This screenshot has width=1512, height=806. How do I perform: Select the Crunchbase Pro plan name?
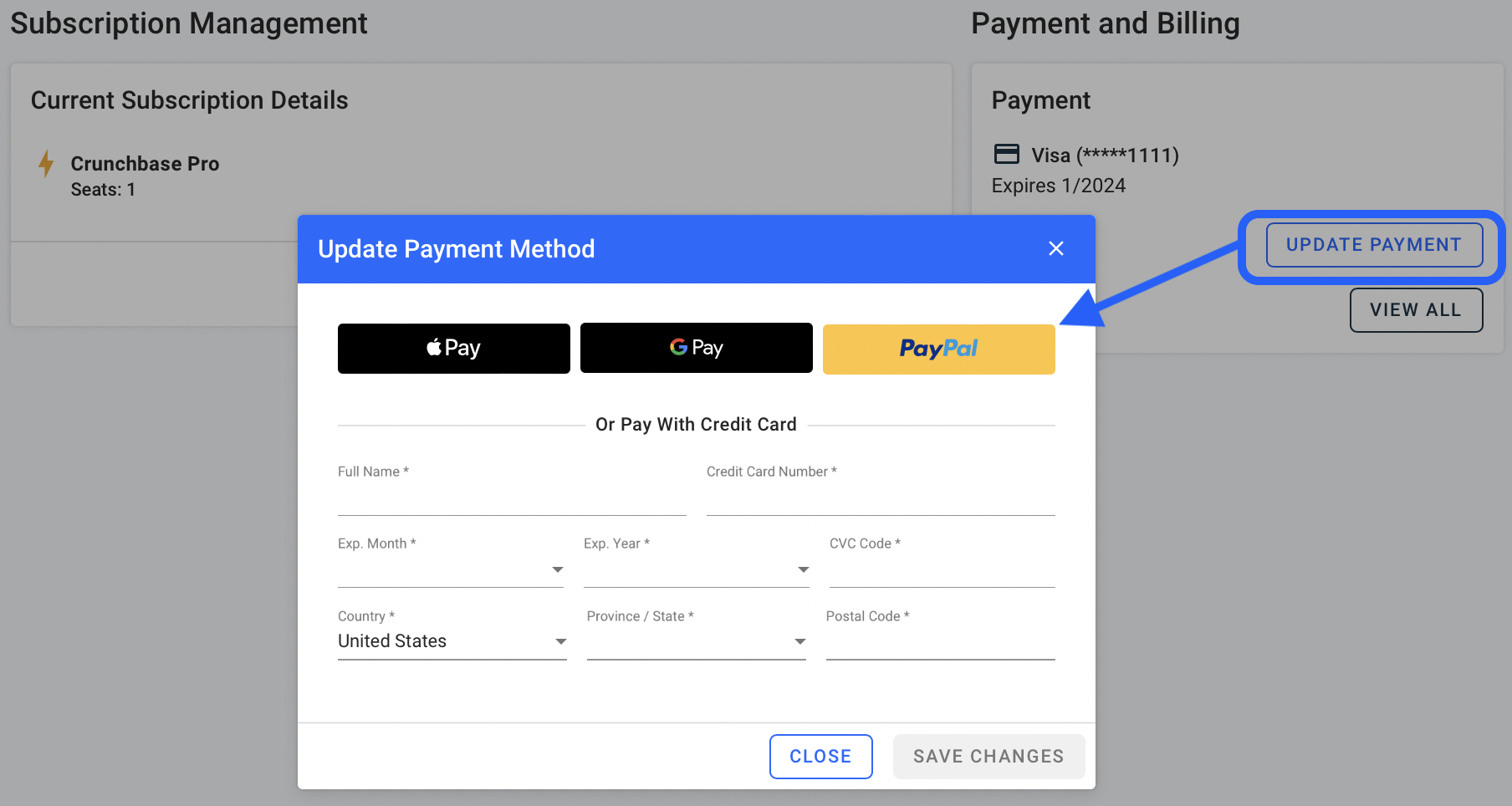145,164
